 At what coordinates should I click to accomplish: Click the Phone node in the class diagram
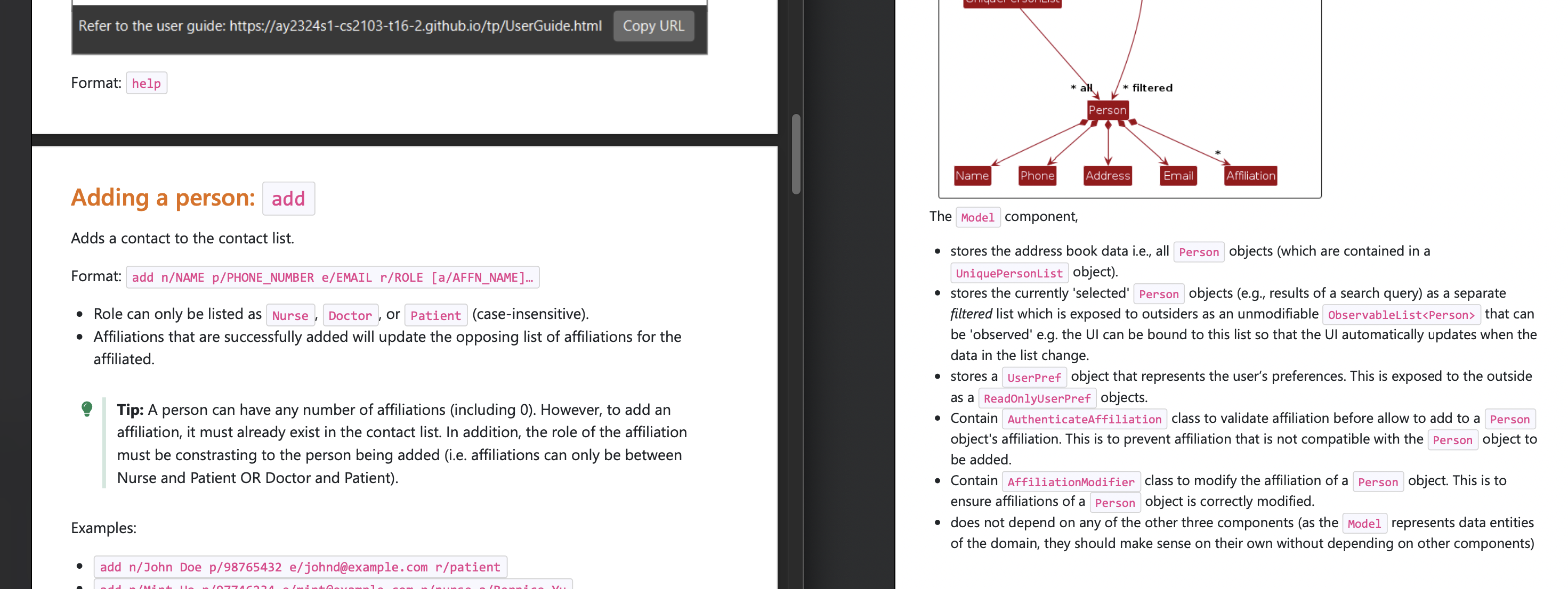click(1037, 176)
